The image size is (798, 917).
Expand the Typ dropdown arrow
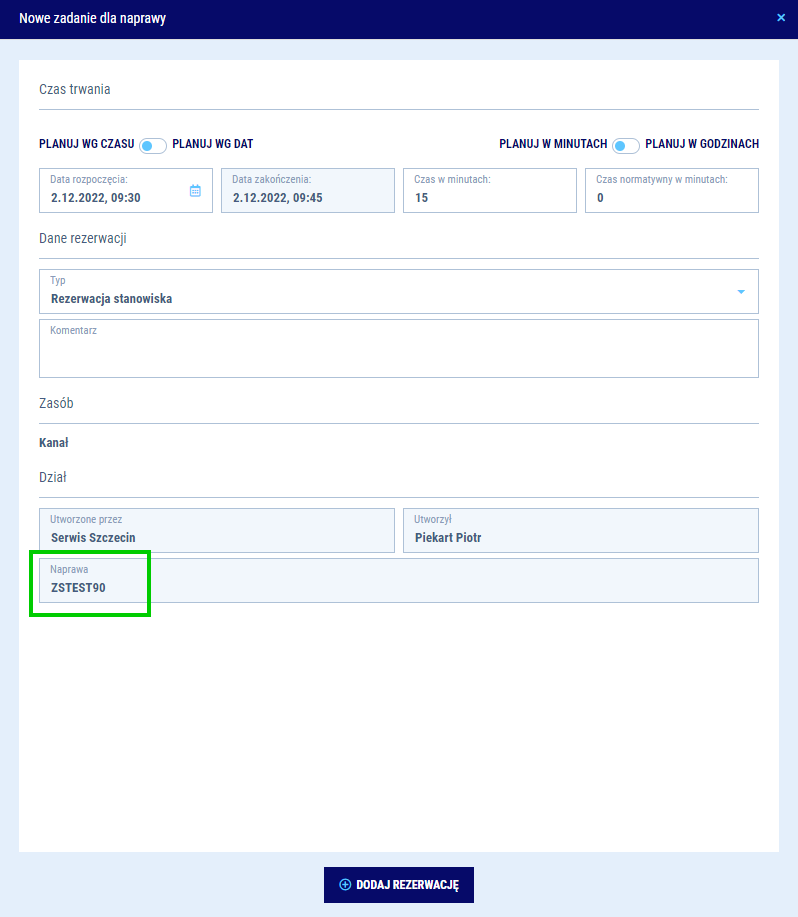coord(741,292)
